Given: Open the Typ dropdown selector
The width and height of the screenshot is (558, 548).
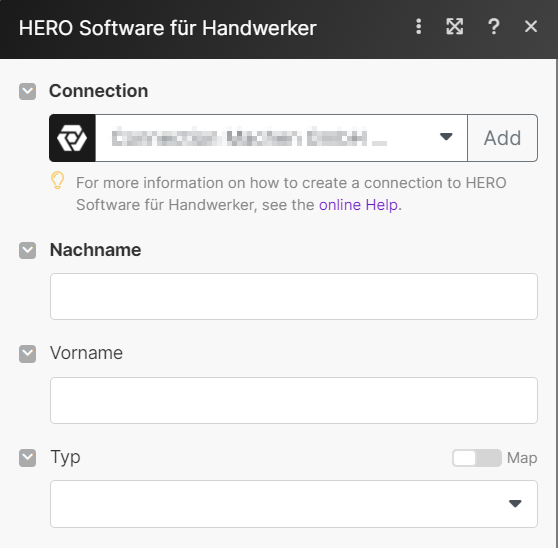Looking at the screenshot, I should click(294, 504).
